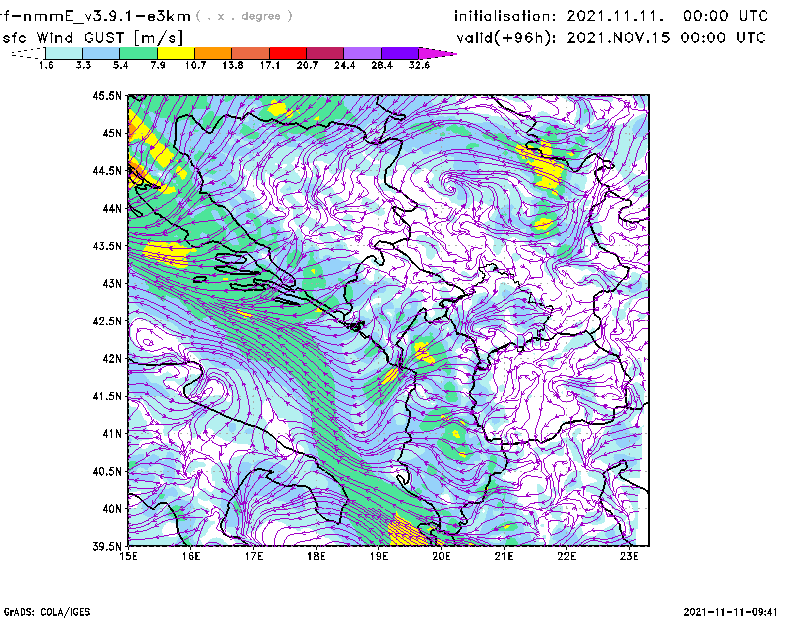Click the legend value 17.1

[270, 65]
